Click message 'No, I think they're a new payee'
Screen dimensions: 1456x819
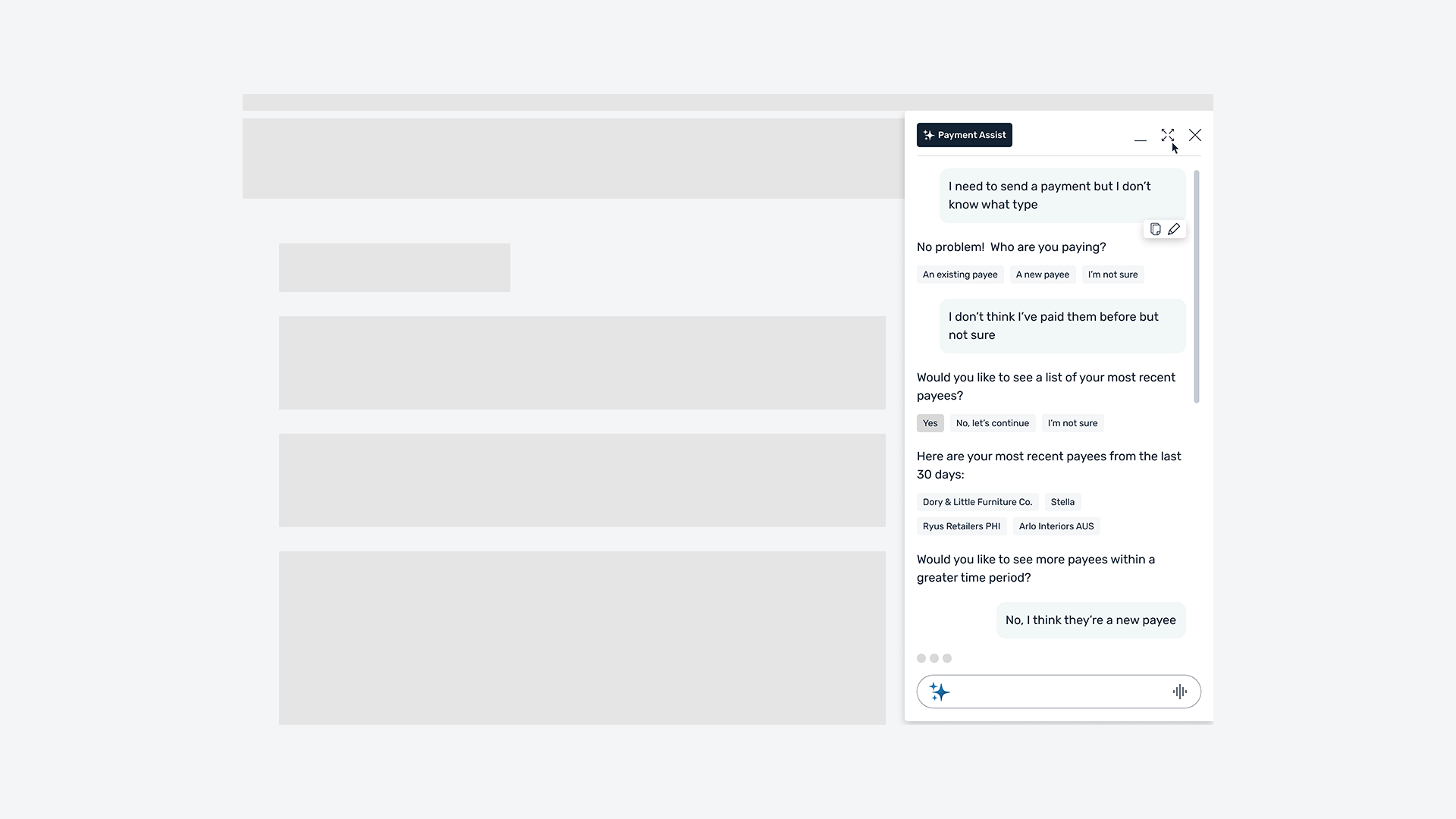tap(1090, 620)
